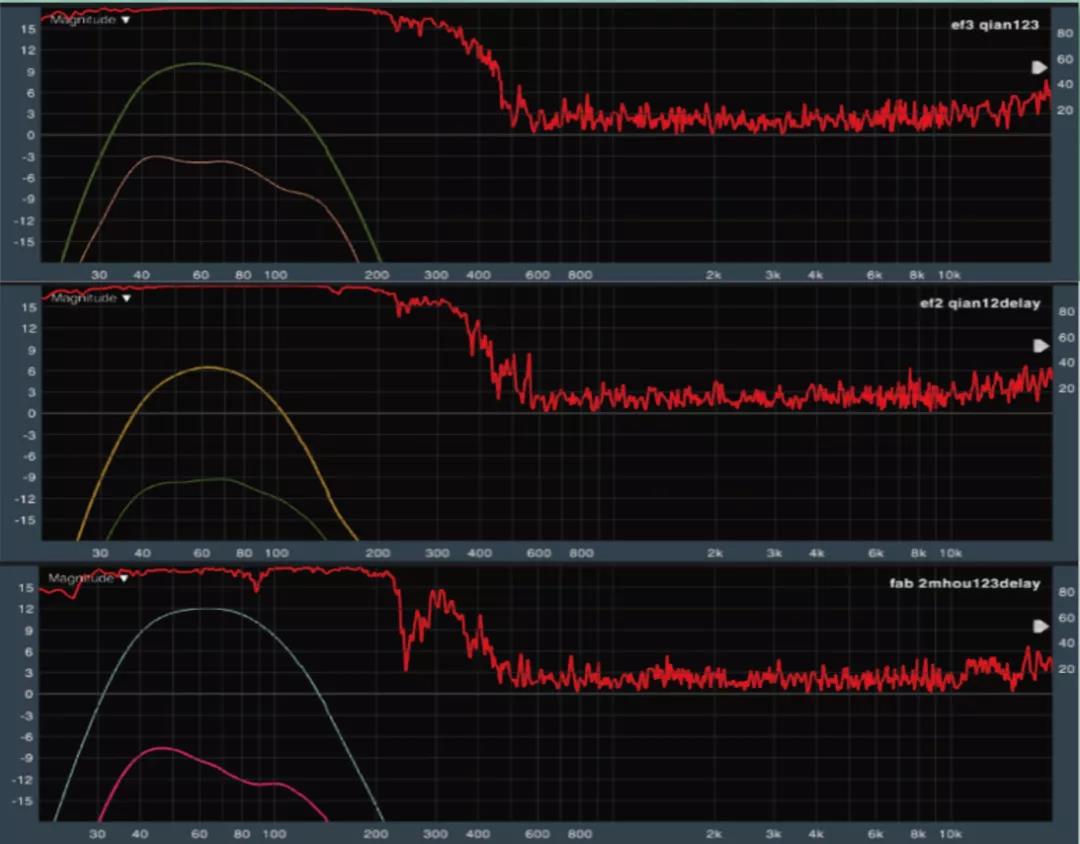1080x844 pixels.
Task: Click the 60 Hz axis label in middle plot
Action: coord(202,553)
